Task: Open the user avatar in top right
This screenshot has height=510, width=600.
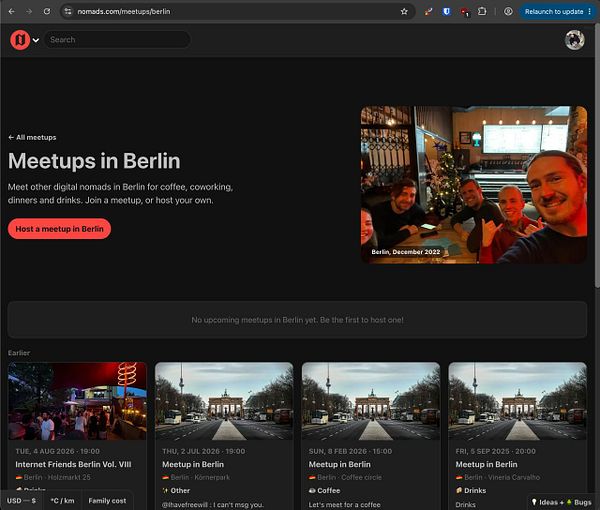Action: point(575,40)
